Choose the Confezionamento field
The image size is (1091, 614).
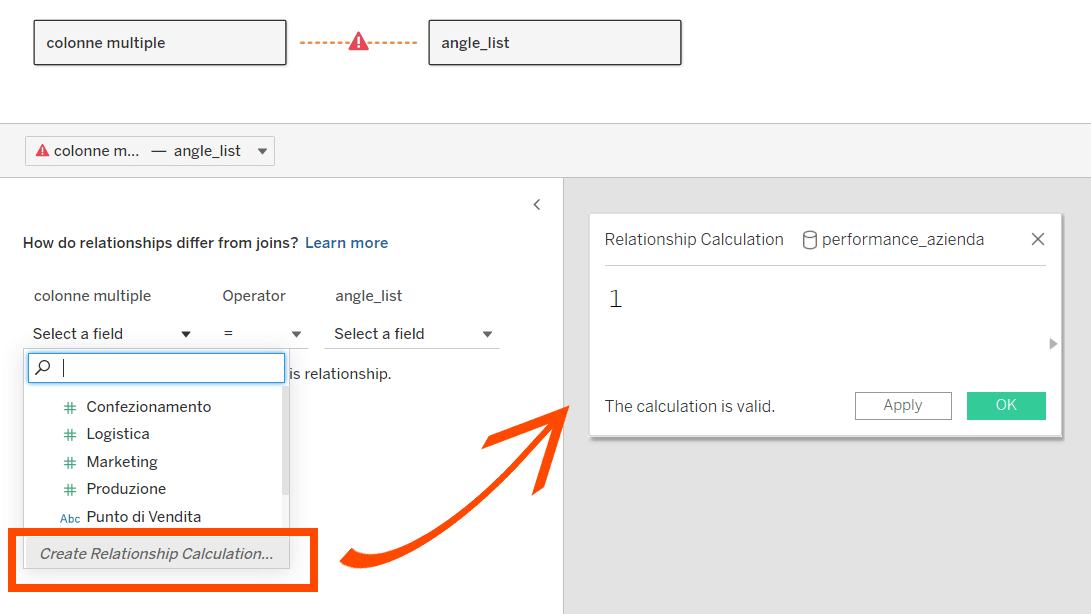[x=148, y=407]
